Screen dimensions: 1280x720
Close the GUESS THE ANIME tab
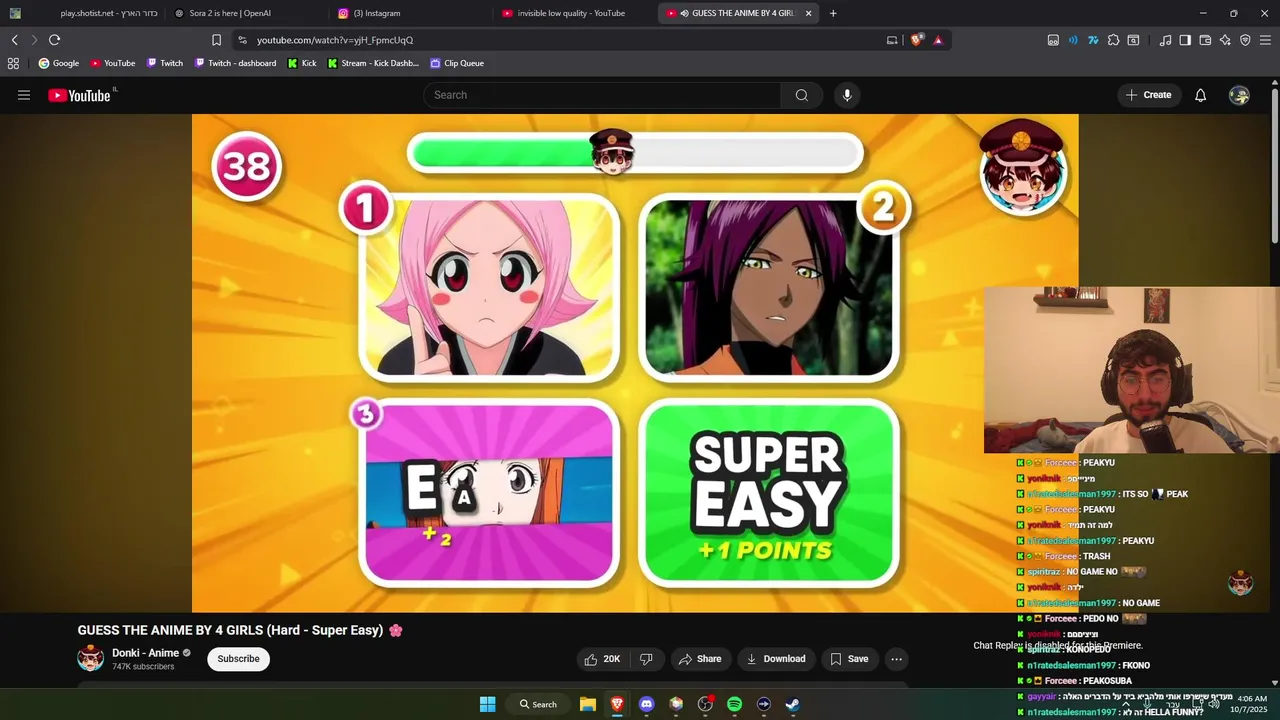pos(808,13)
